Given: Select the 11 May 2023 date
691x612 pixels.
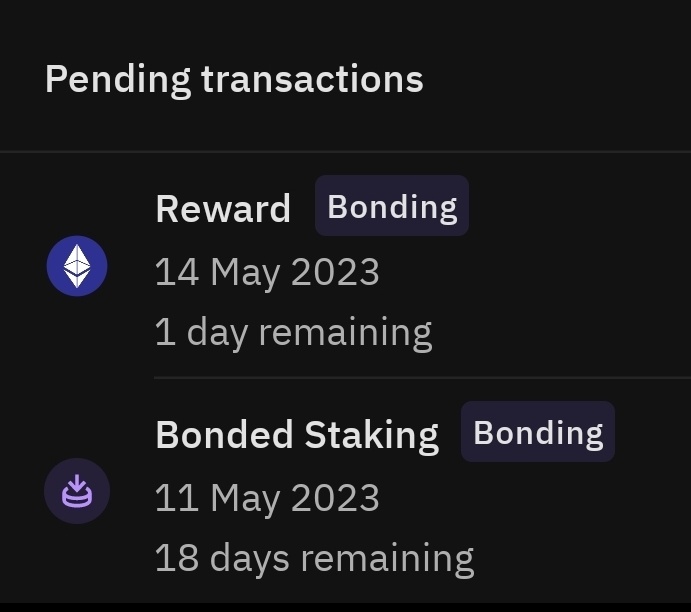Looking at the screenshot, I should click(x=267, y=498).
